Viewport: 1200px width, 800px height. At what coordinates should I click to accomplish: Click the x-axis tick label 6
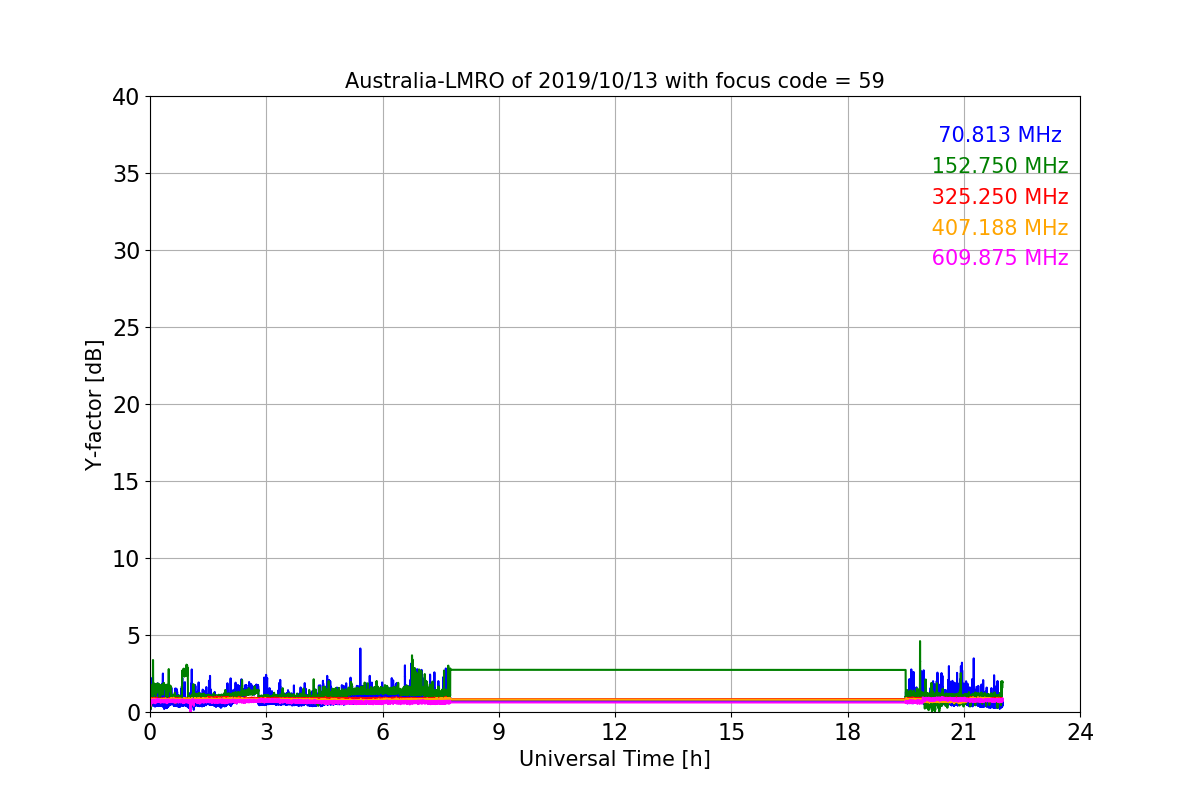pos(382,732)
